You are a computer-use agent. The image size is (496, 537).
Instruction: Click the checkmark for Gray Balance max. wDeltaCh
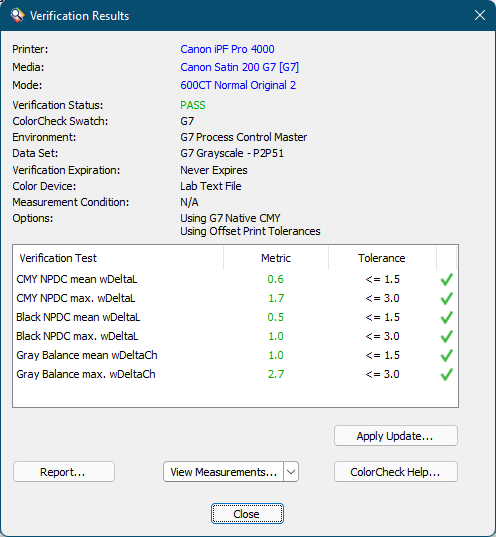446,374
